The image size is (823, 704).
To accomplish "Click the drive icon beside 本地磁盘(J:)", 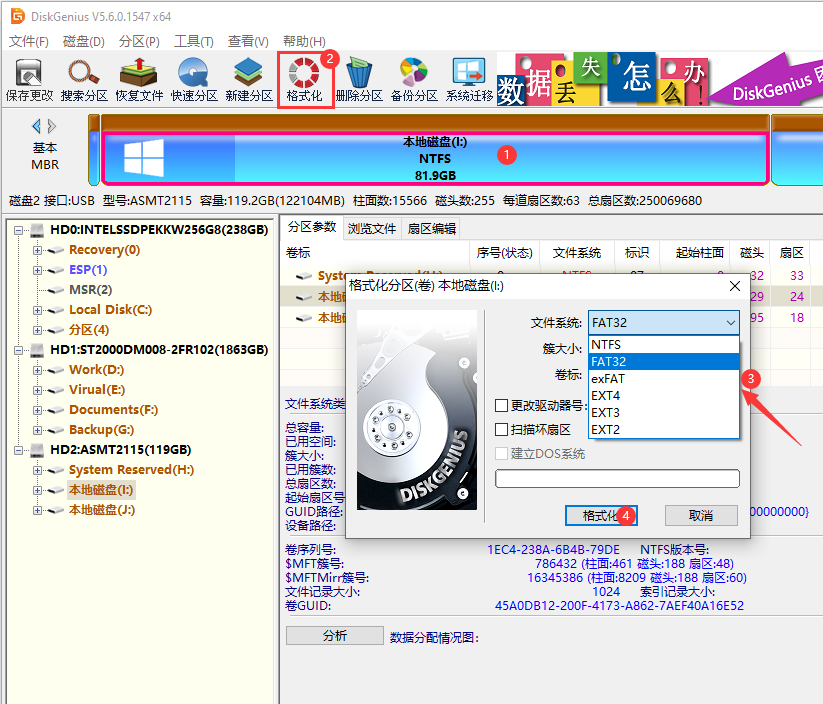I will tap(56, 510).
